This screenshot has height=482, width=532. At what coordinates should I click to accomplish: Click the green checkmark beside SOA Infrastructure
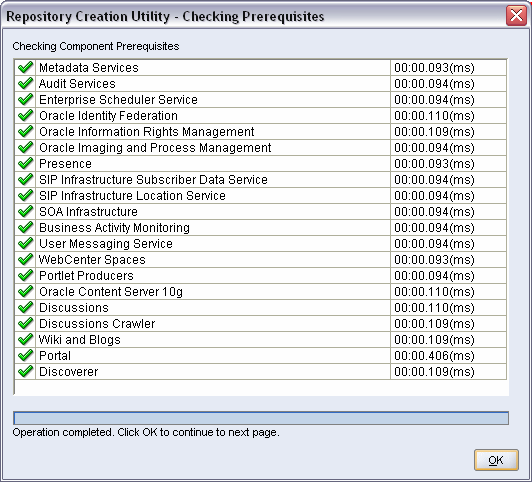pyautogui.click(x=25, y=211)
